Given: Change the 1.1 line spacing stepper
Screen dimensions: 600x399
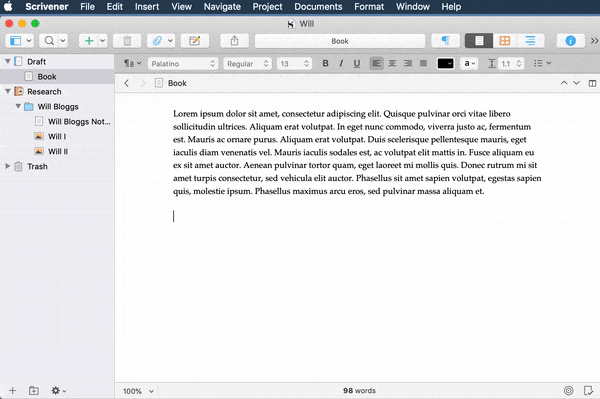Looking at the screenshot, I should [x=518, y=64].
